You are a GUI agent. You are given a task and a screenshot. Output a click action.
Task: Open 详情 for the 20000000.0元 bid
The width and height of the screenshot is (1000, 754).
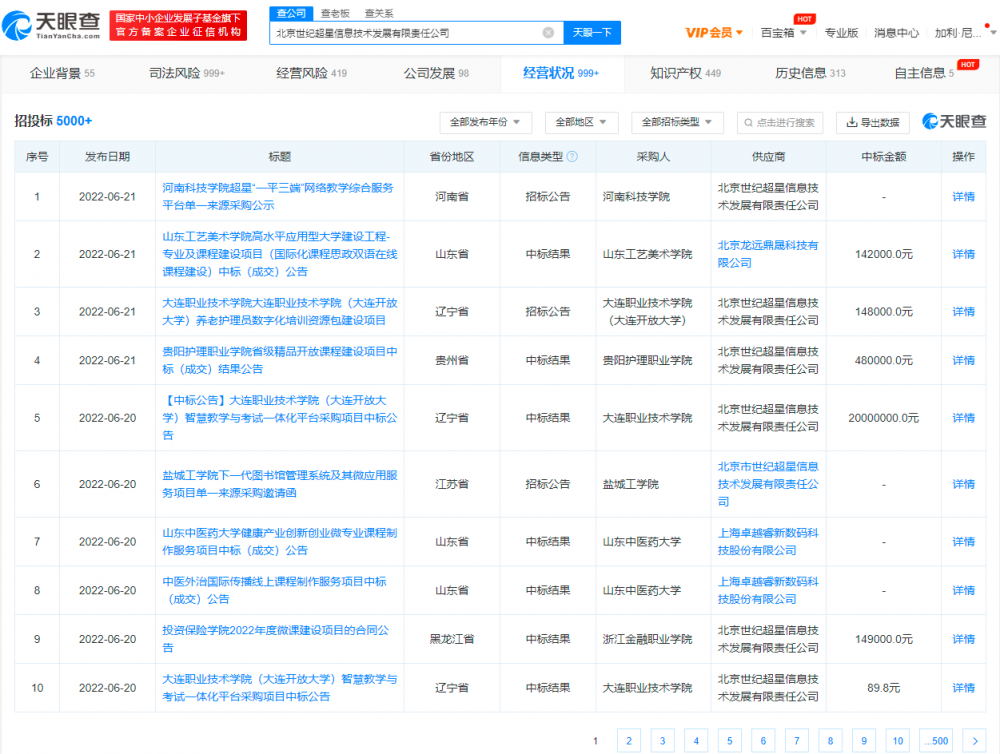click(963, 418)
